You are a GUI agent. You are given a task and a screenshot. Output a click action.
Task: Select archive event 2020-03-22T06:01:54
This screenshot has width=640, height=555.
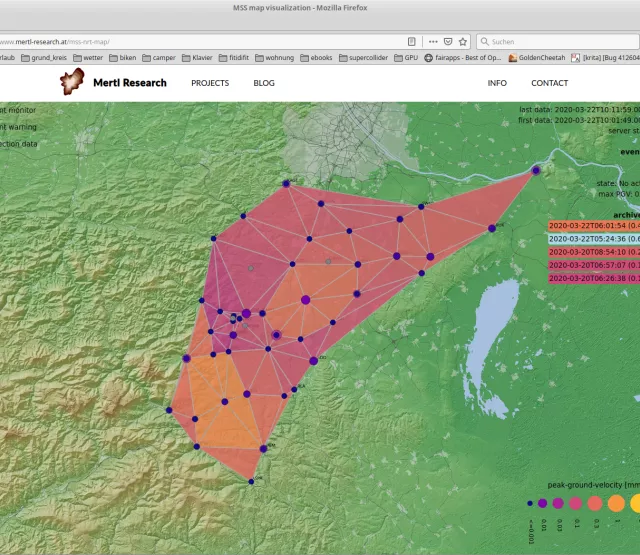pyautogui.click(x=594, y=227)
